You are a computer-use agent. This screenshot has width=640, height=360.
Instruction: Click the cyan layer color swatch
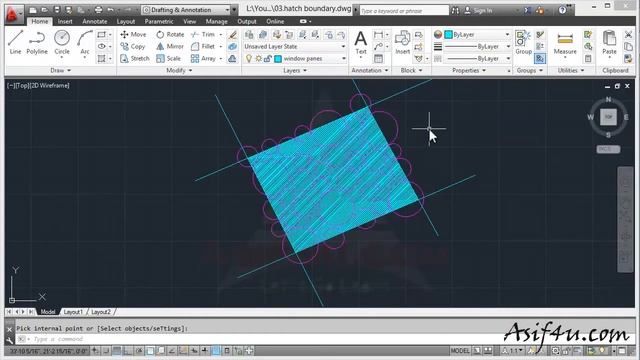pyautogui.click(x=278, y=59)
